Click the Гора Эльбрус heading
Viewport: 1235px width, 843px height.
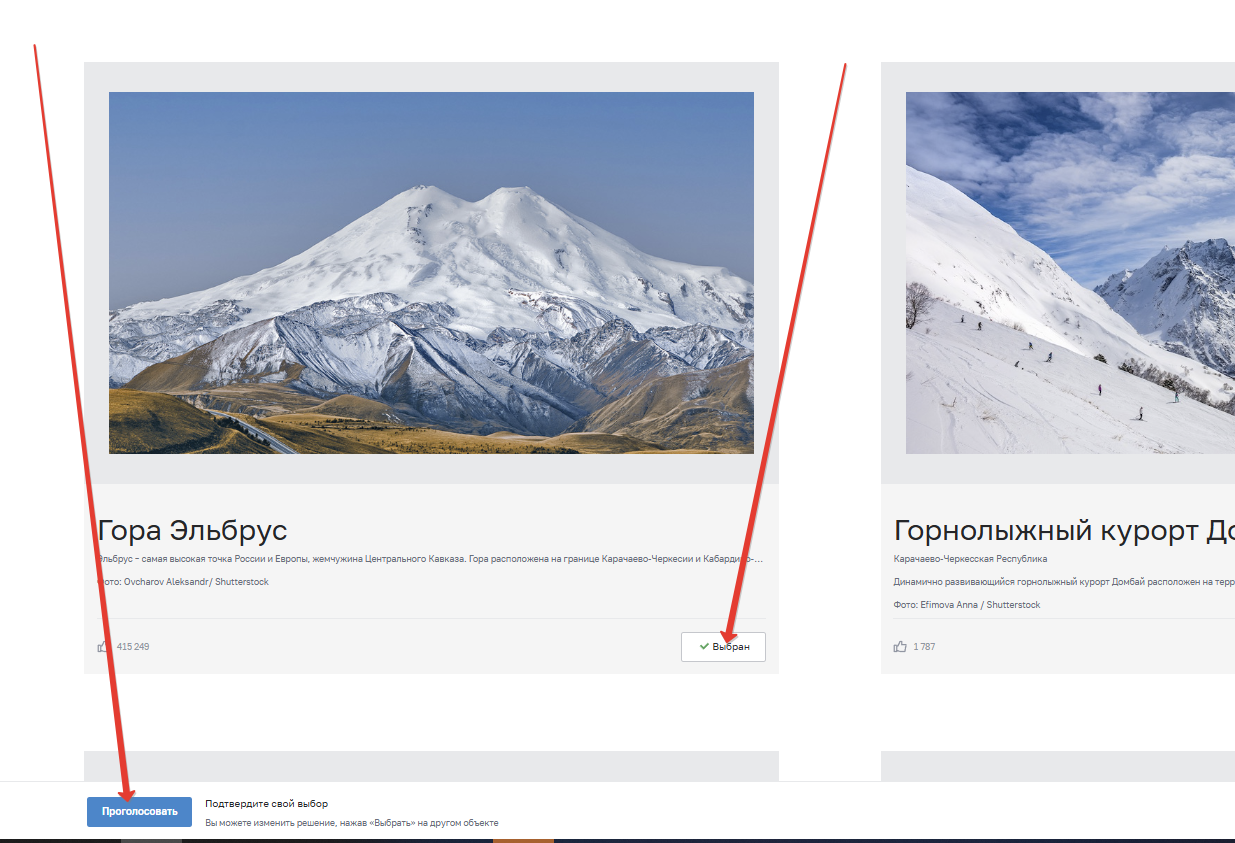[x=193, y=530]
